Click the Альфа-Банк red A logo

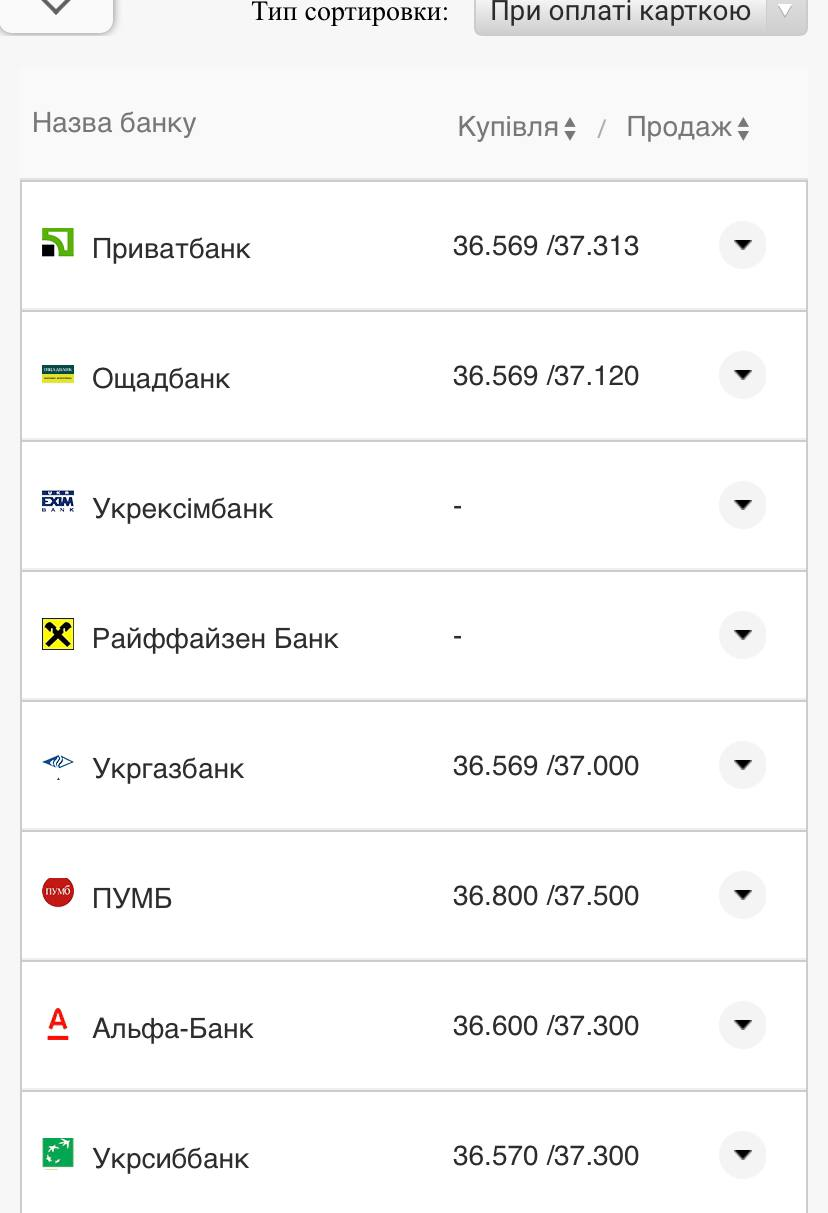coord(58,1024)
